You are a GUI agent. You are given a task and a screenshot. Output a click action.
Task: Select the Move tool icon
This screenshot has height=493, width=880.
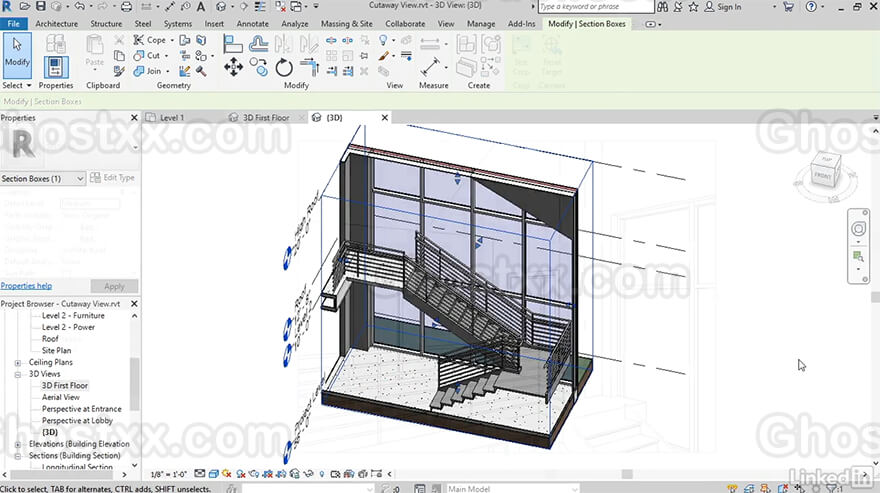pyautogui.click(x=233, y=67)
